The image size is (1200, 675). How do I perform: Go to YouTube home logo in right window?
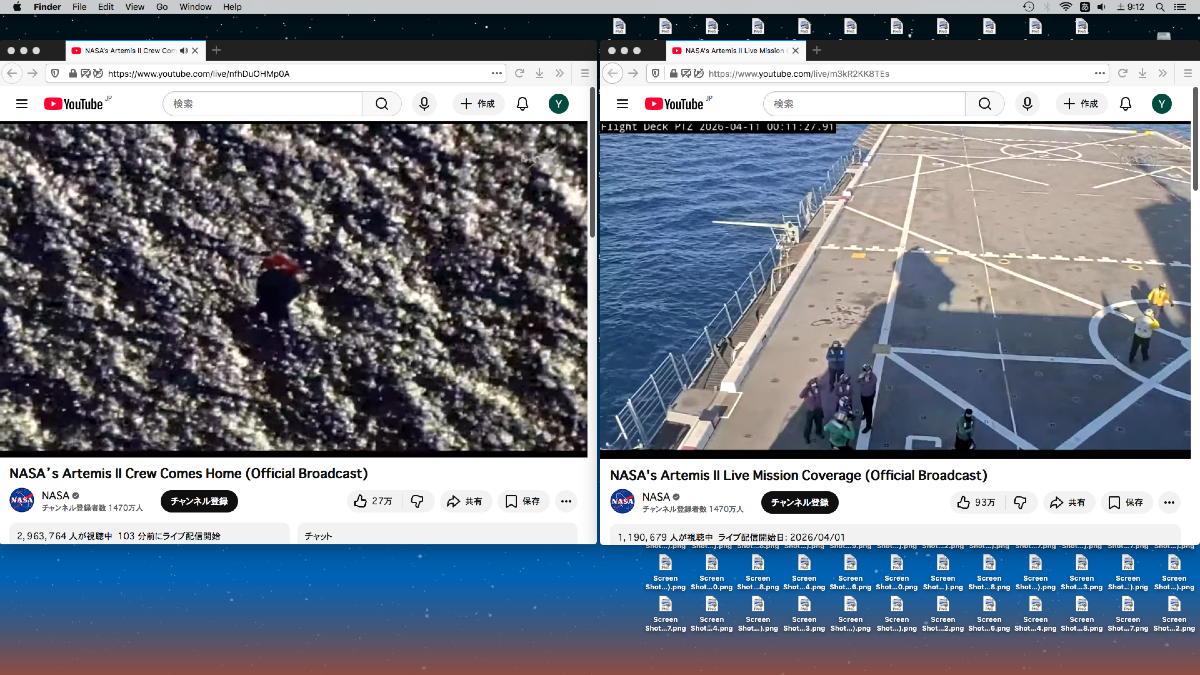[678, 104]
